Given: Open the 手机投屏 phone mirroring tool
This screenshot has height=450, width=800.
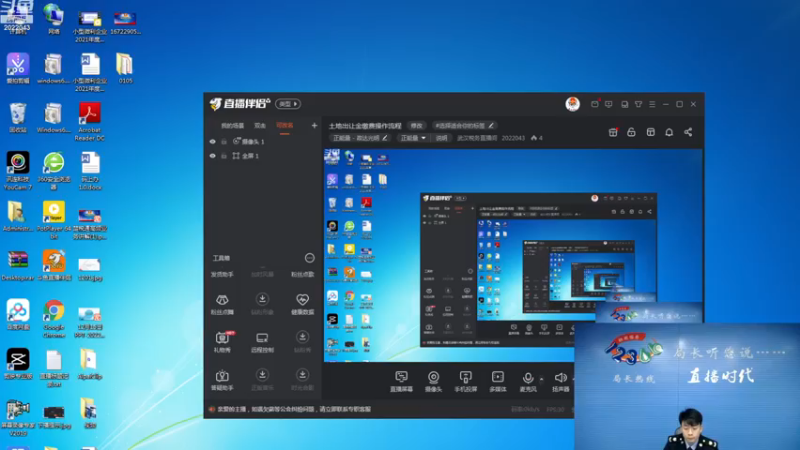Looking at the screenshot, I should click(465, 381).
